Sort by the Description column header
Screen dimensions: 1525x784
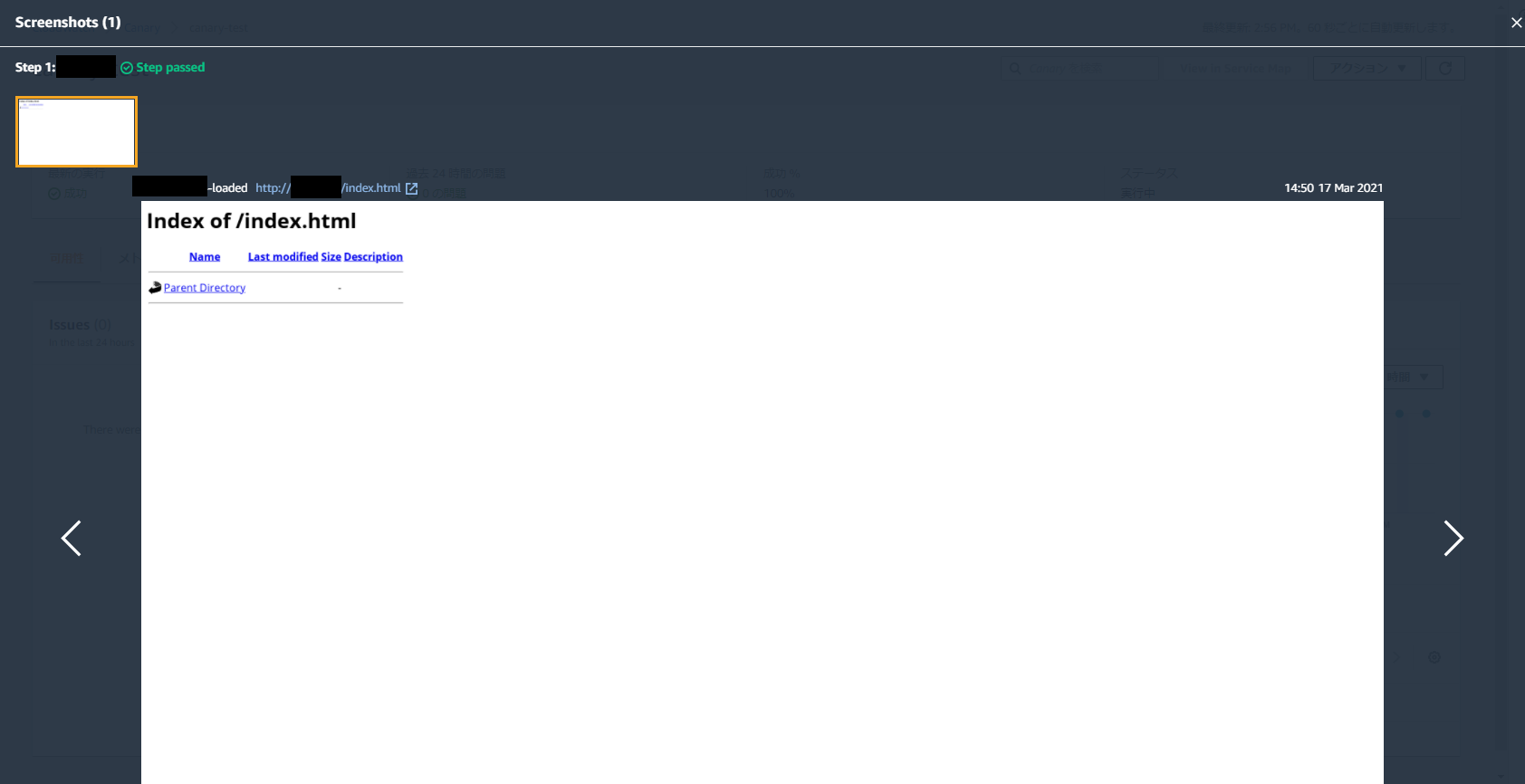[x=373, y=257]
